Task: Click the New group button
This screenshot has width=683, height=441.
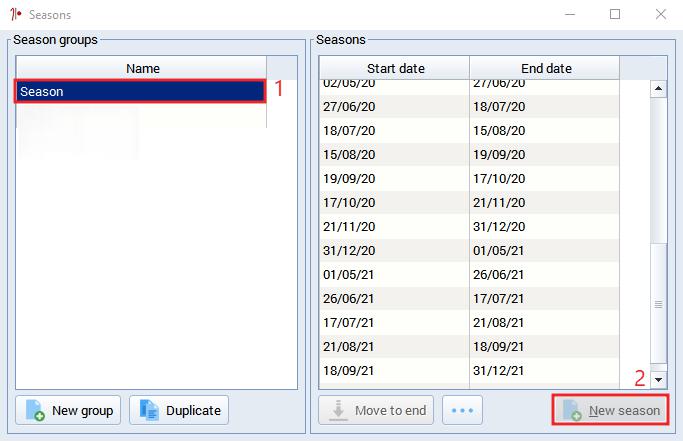Action: pos(68,410)
